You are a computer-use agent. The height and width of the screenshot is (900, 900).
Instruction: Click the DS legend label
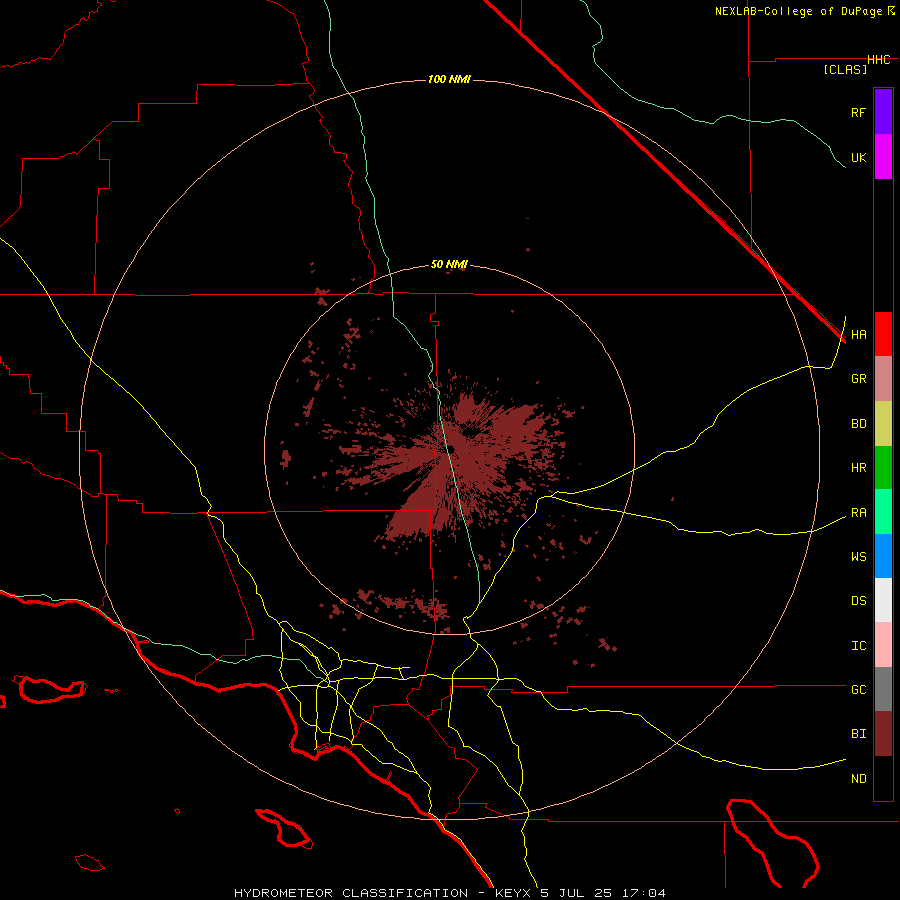pos(858,601)
